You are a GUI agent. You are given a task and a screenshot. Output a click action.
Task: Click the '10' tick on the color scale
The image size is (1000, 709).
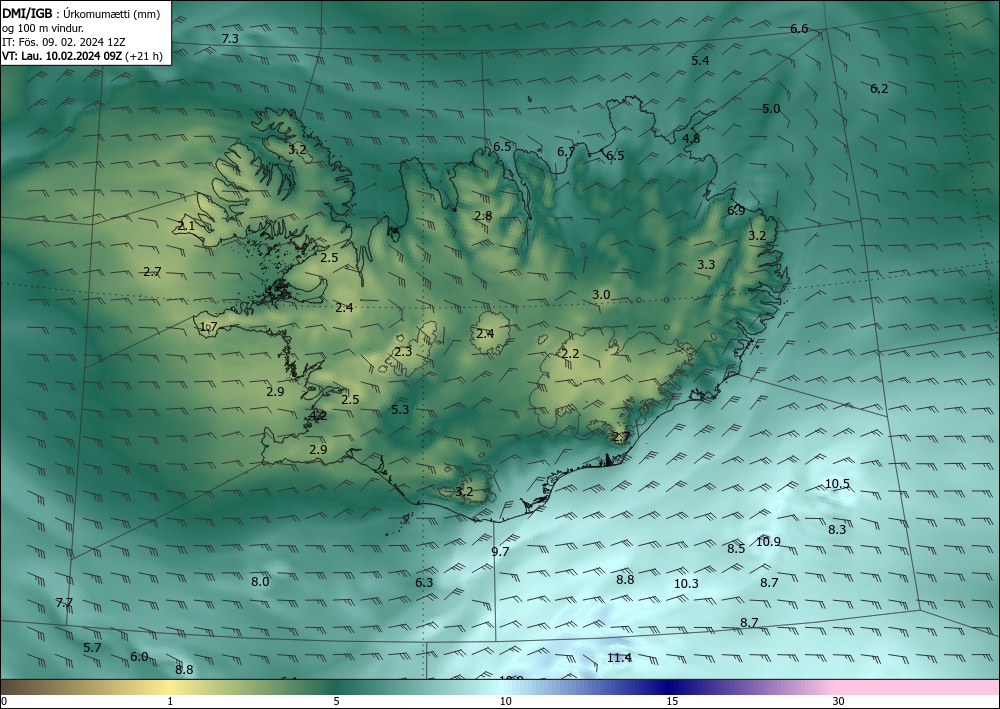click(x=505, y=701)
